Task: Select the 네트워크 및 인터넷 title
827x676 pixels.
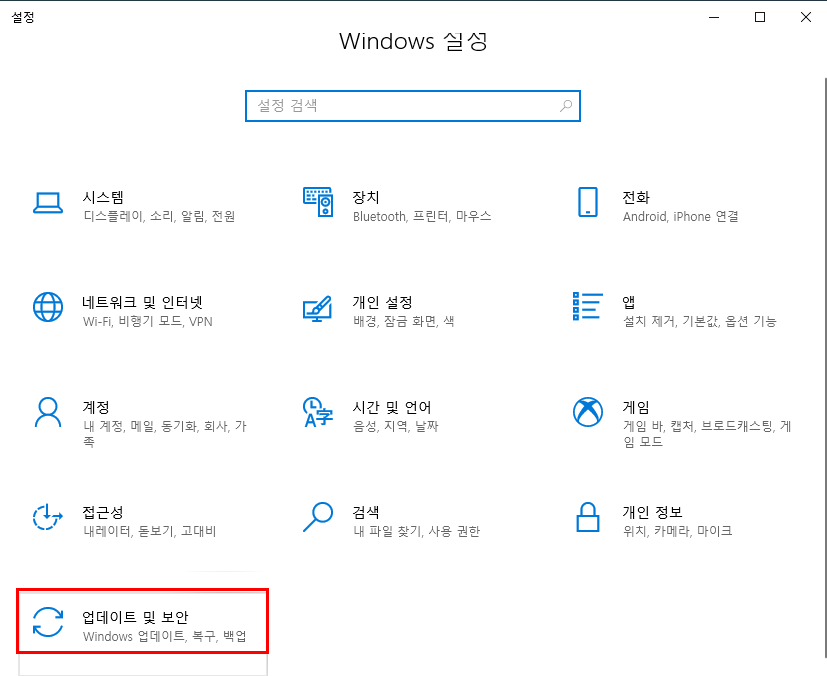Action: [142, 302]
